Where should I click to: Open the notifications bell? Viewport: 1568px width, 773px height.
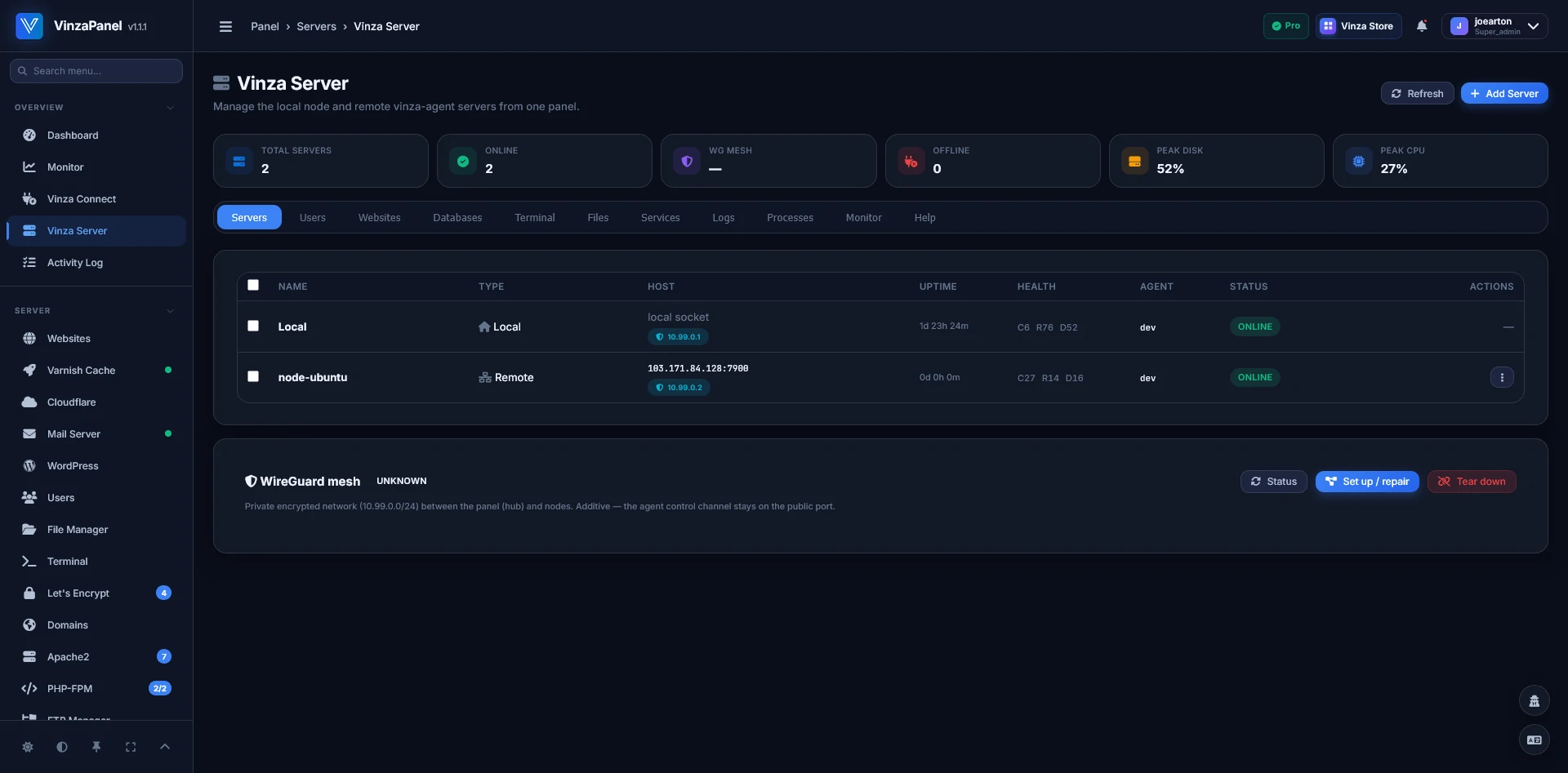coord(1422,26)
